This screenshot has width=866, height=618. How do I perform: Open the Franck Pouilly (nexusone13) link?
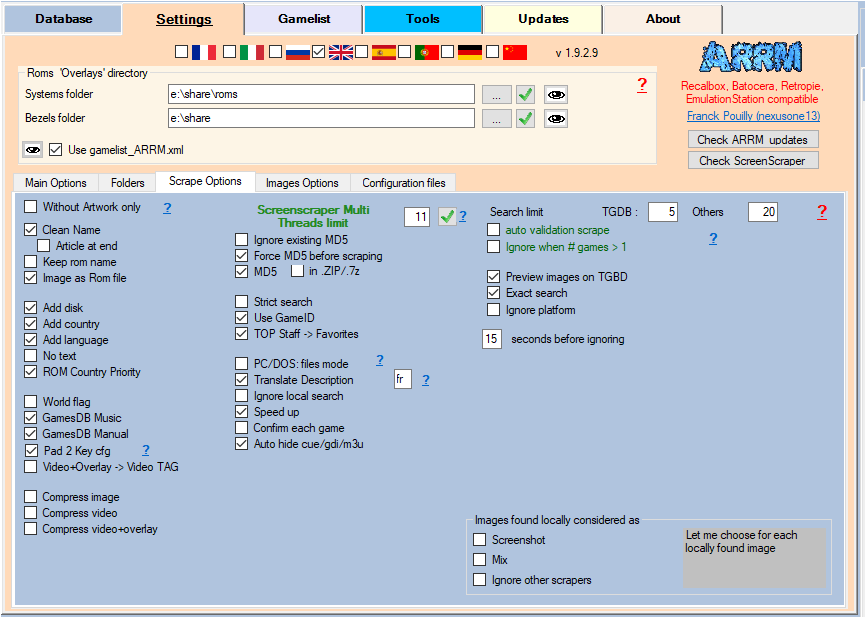(753, 116)
